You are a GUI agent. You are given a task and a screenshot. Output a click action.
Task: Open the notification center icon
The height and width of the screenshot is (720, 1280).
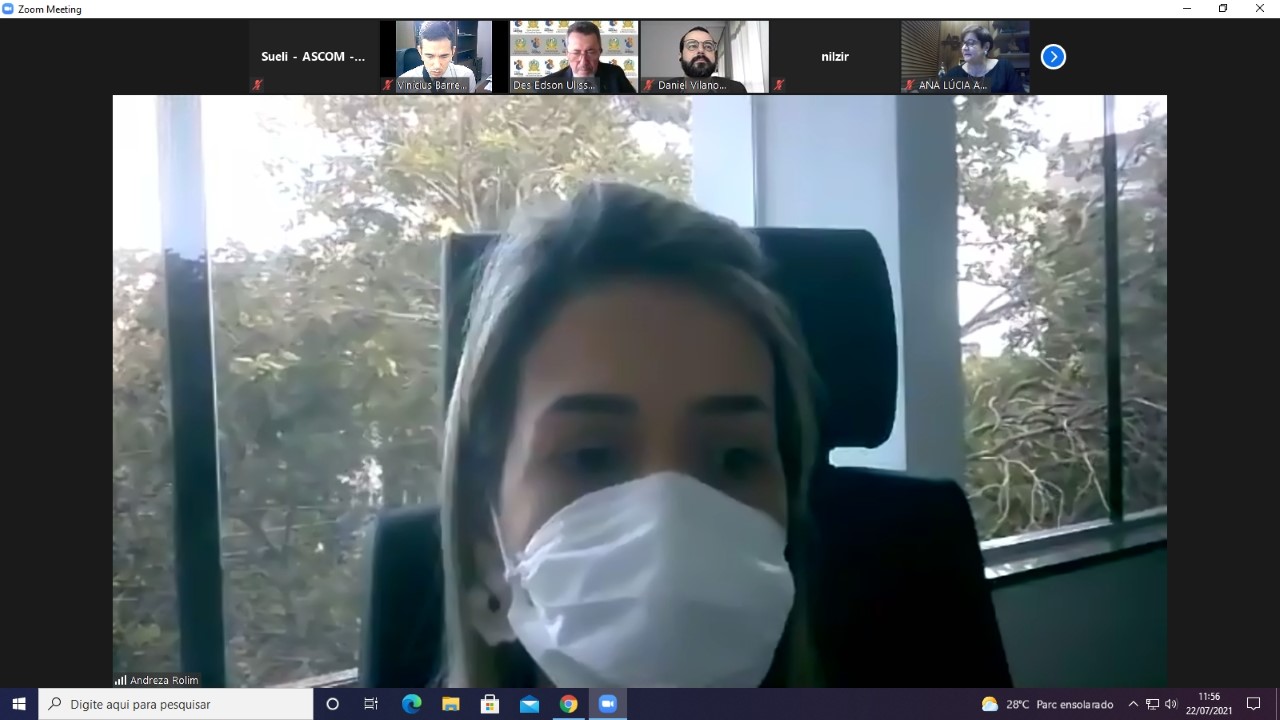1254,704
